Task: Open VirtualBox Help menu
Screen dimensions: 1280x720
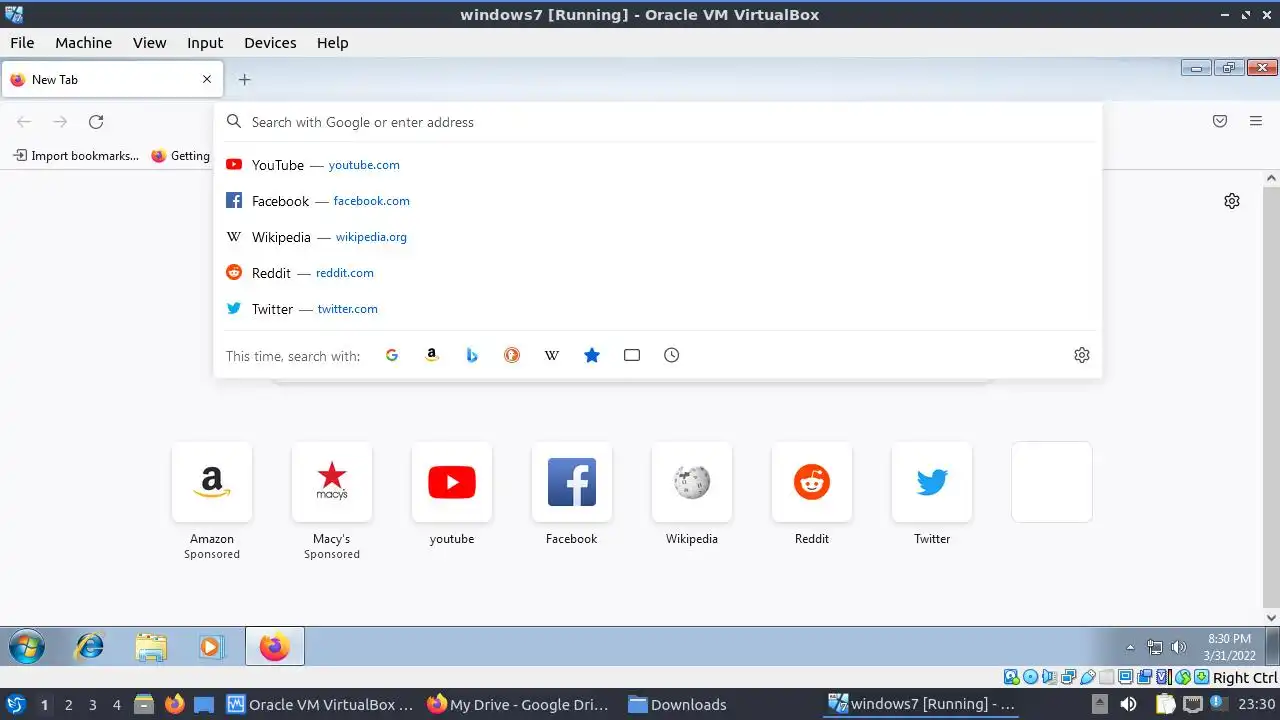Action: 332,43
